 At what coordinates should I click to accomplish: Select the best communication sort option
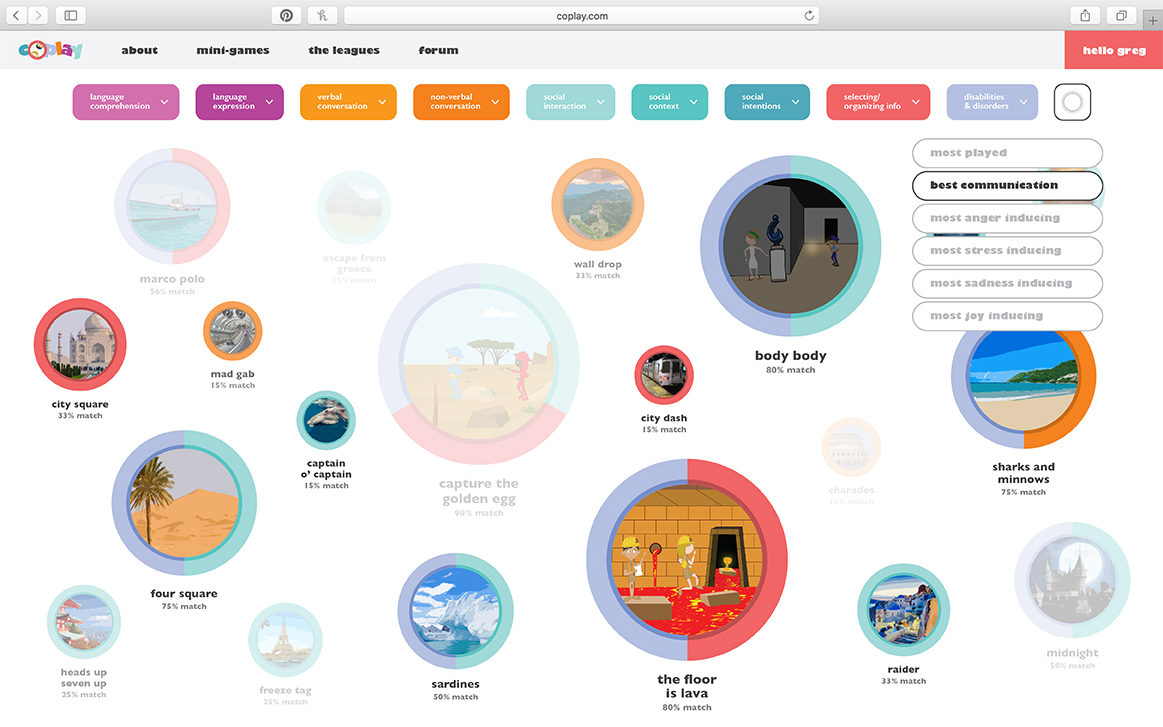[x=1007, y=185]
